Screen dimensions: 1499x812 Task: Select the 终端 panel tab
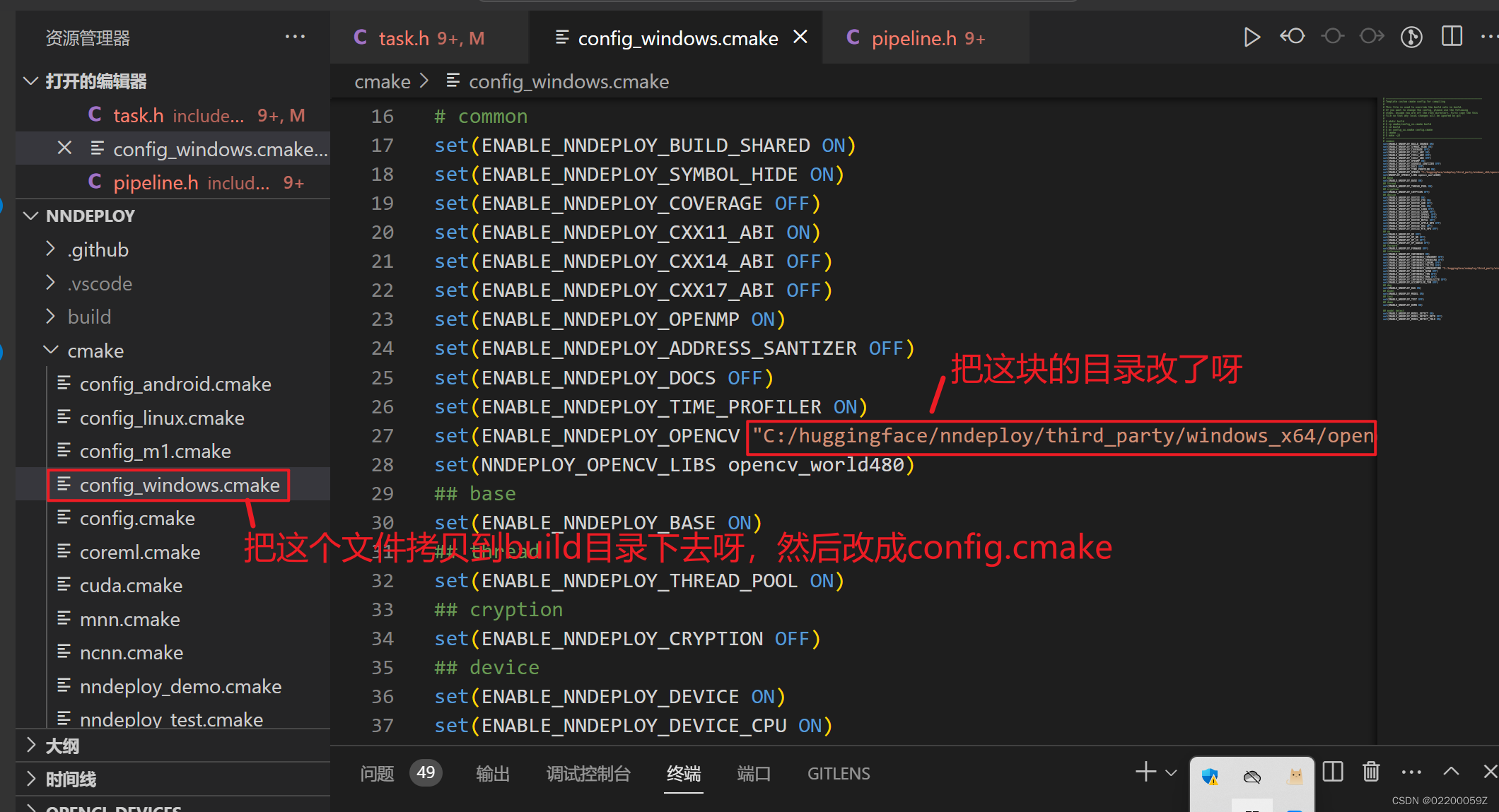tap(684, 774)
